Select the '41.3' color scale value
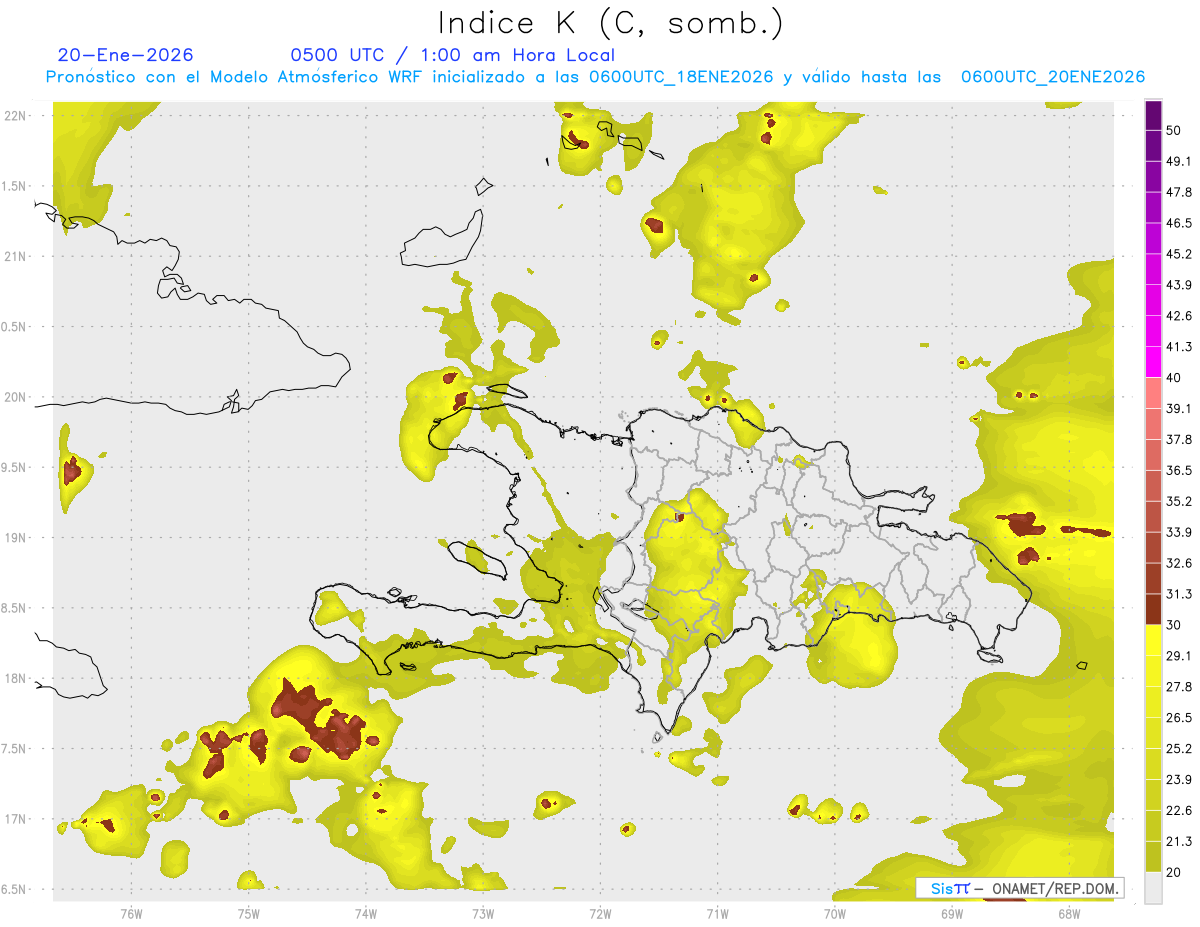This screenshot has width=1200, height=927. pos(1179,347)
